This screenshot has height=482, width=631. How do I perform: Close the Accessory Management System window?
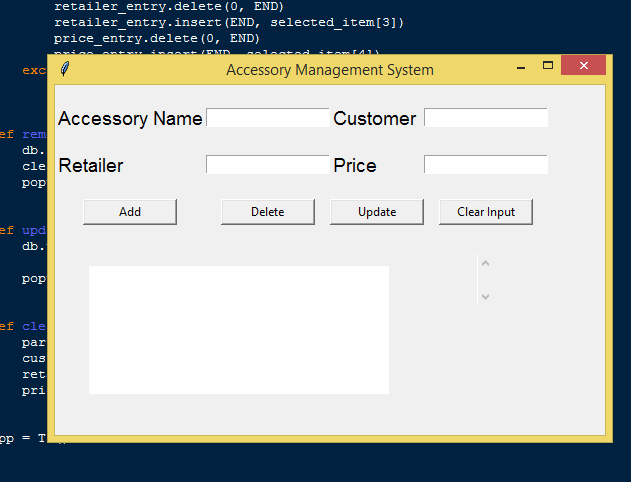(584, 66)
